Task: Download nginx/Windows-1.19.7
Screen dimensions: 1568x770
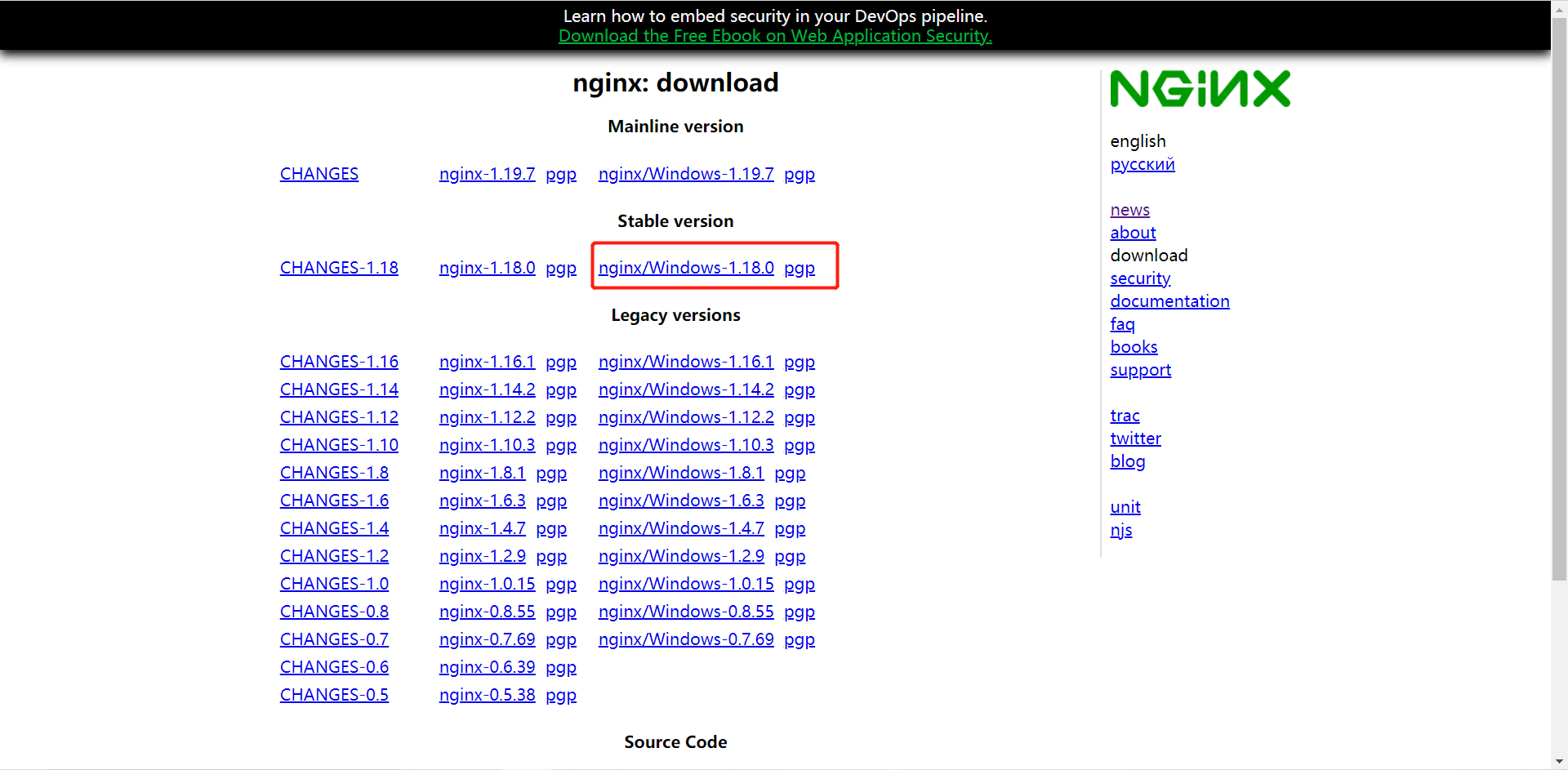Action: pos(686,174)
